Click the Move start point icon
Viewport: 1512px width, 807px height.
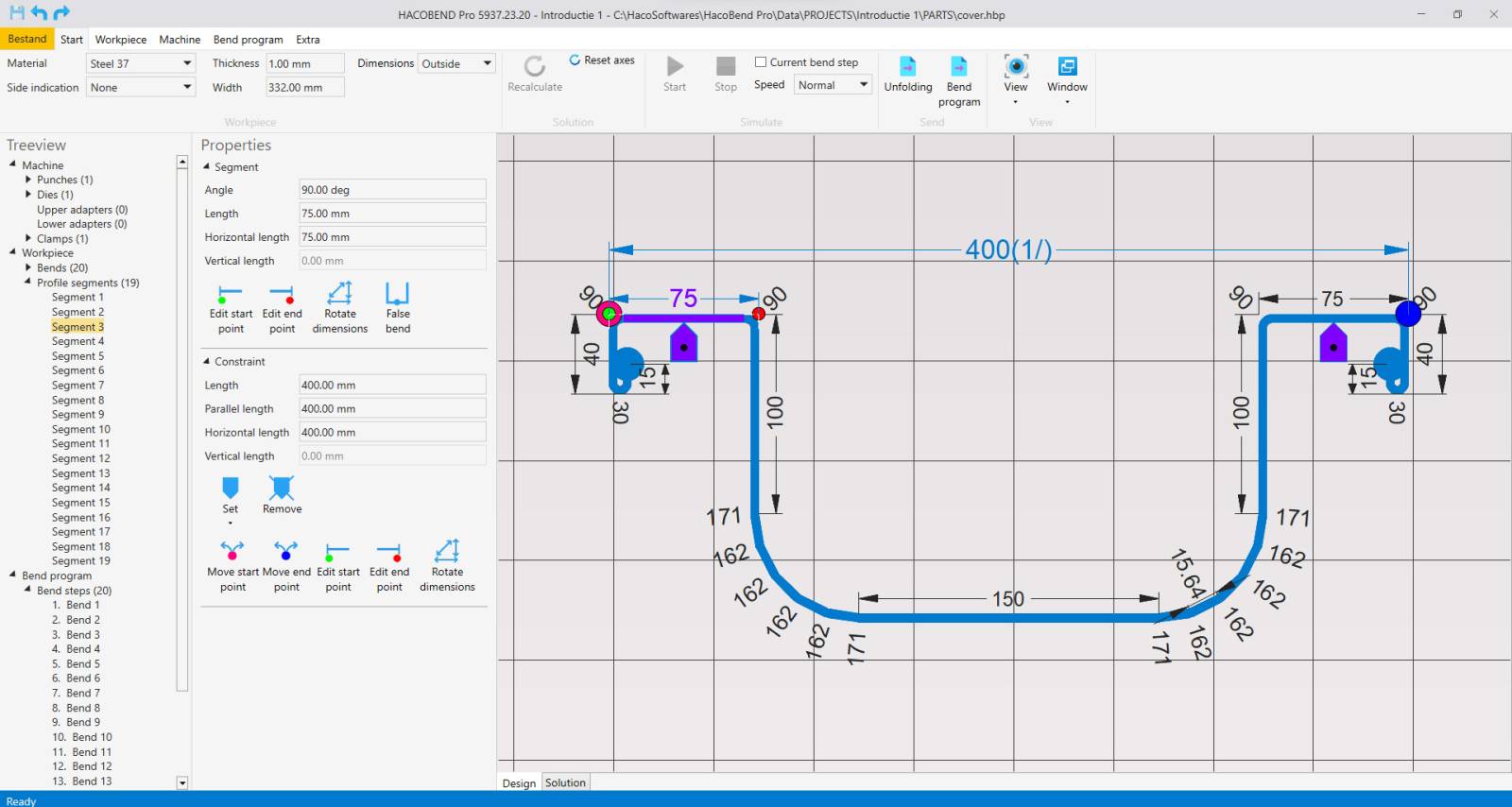(232, 551)
